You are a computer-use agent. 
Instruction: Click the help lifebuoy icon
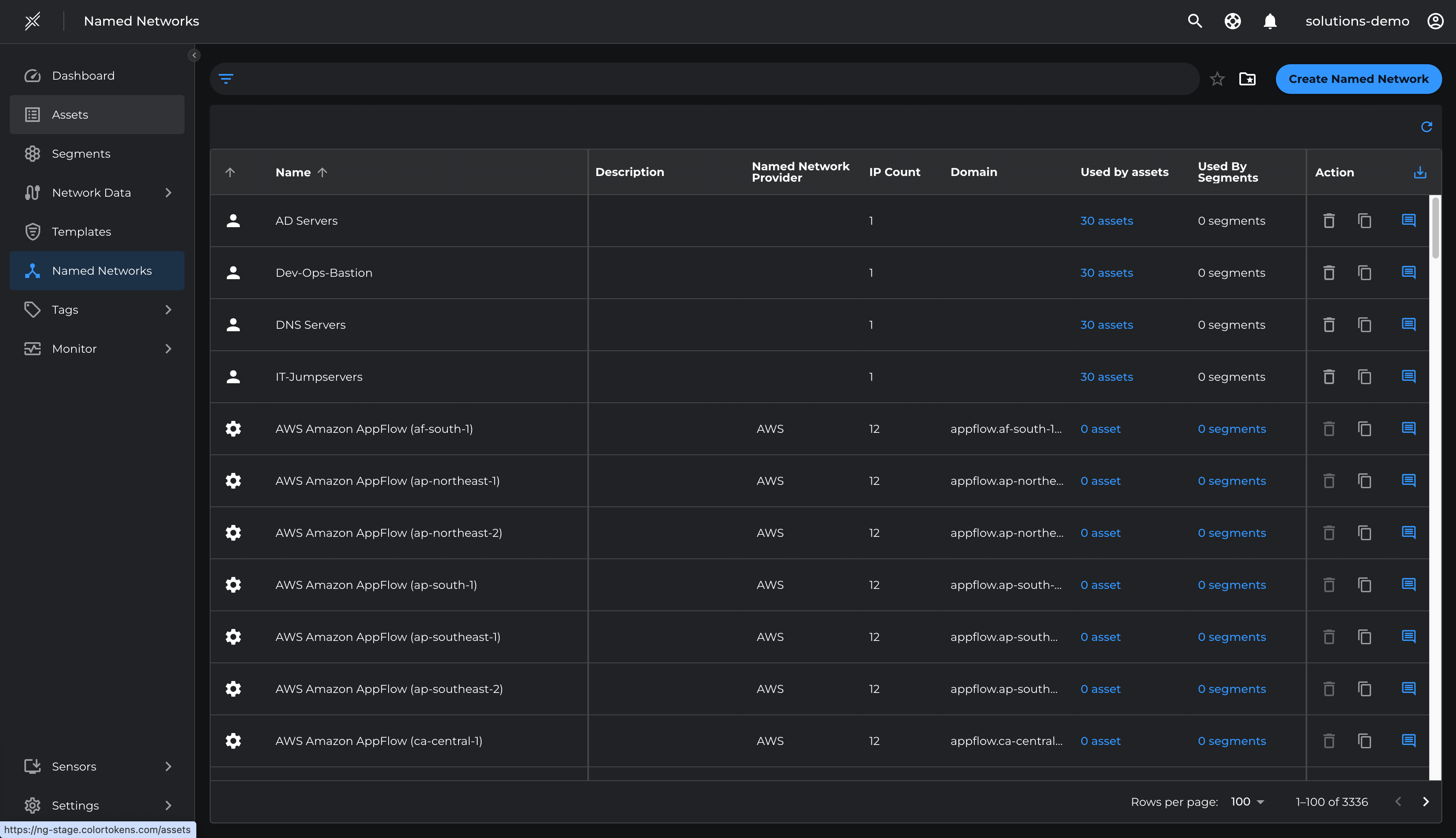point(1232,21)
